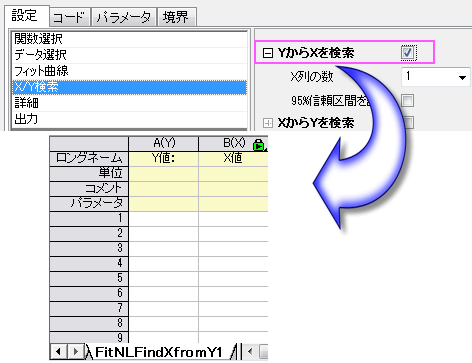Screen dimensions: 472x363
Task: Click the 単位 cell of column A
Action: click(x=164, y=173)
